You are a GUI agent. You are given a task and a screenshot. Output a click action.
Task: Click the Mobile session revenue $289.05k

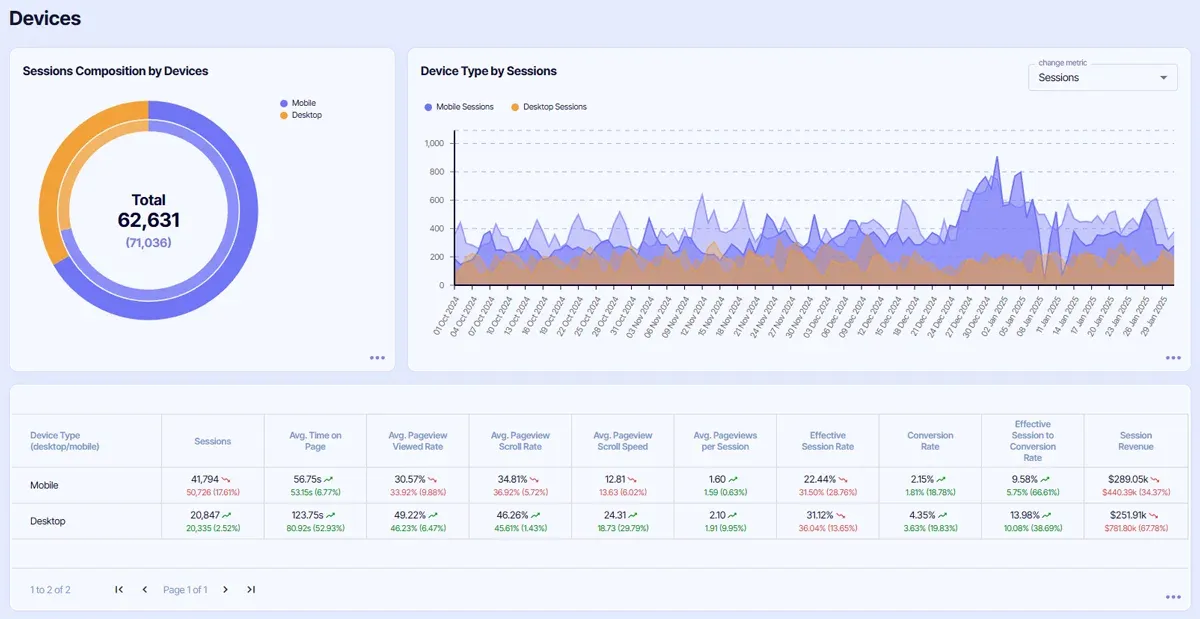point(1128,479)
